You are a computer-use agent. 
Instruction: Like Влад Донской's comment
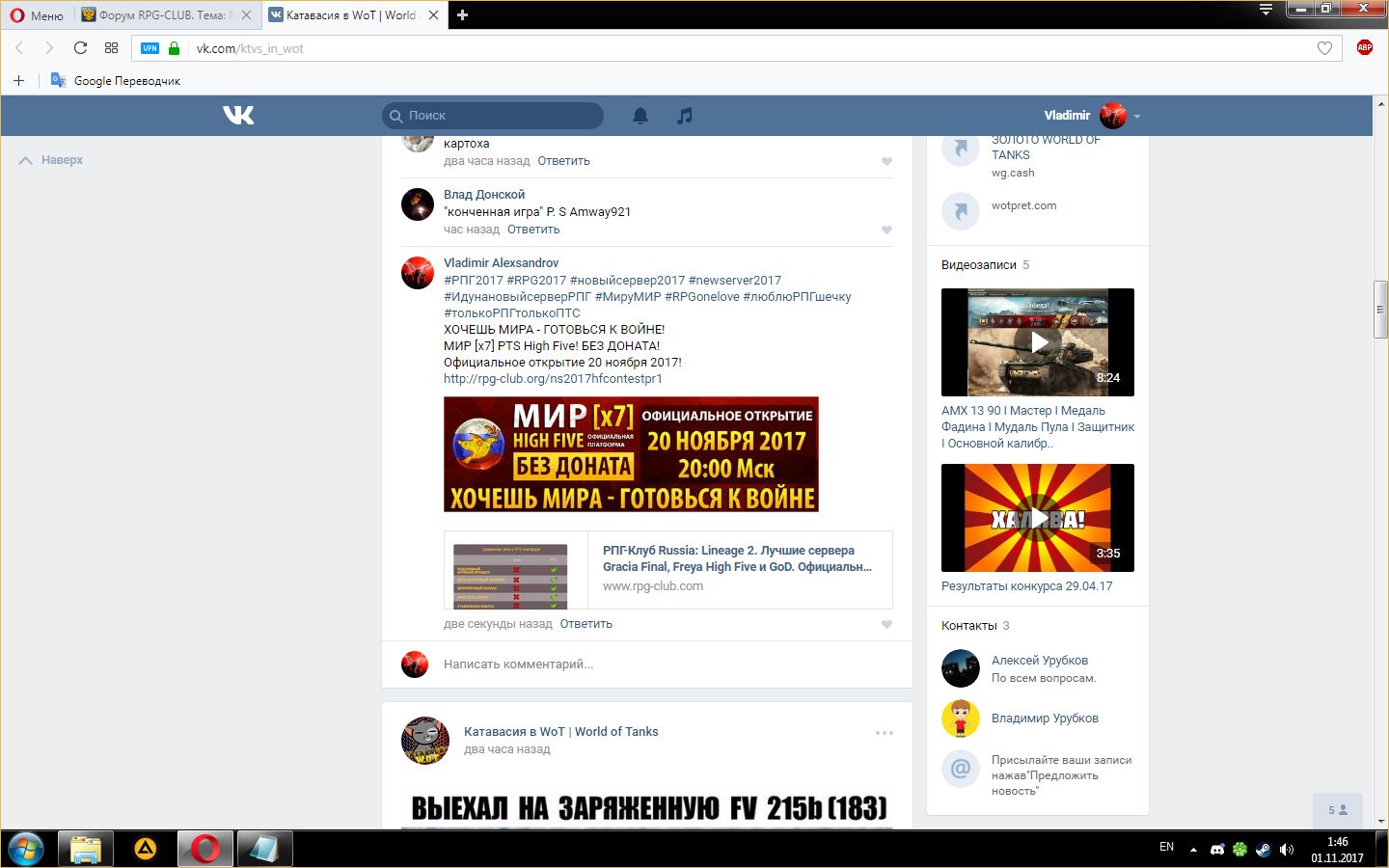886,230
